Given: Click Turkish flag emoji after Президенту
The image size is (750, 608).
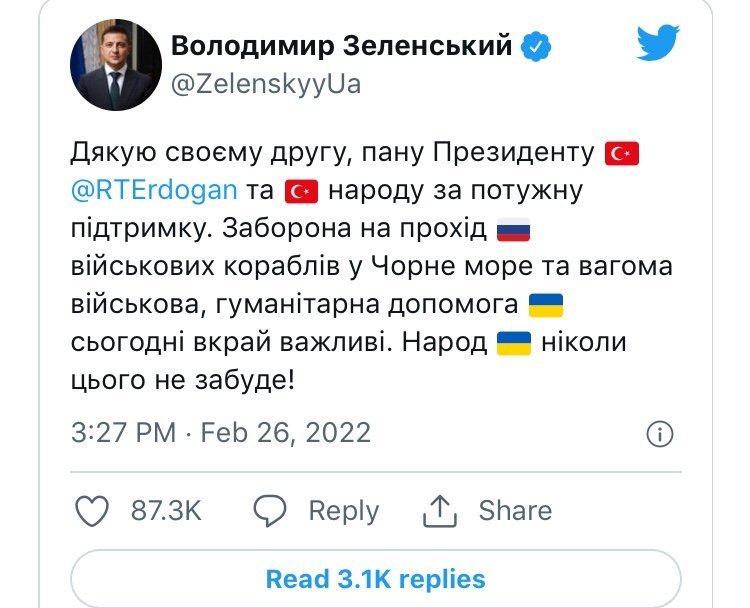Looking at the screenshot, I should (622, 154).
